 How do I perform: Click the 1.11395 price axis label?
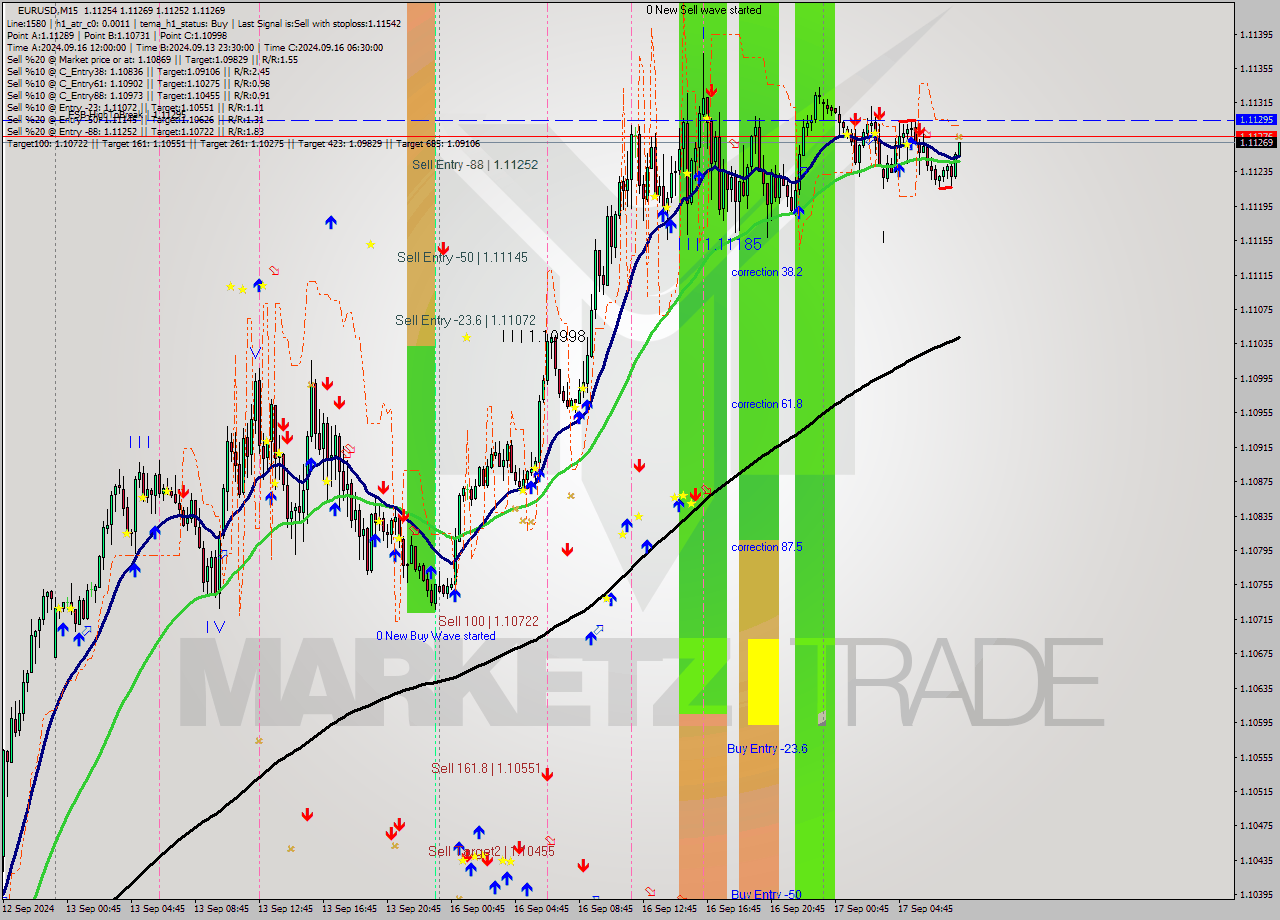[1256, 35]
